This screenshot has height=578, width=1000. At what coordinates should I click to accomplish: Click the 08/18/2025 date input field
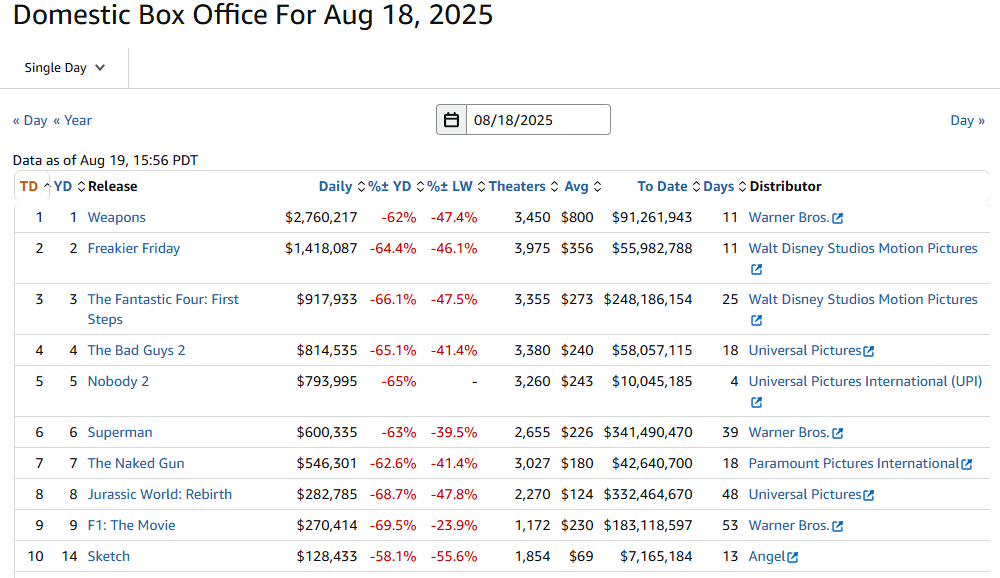tap(538, 120)
